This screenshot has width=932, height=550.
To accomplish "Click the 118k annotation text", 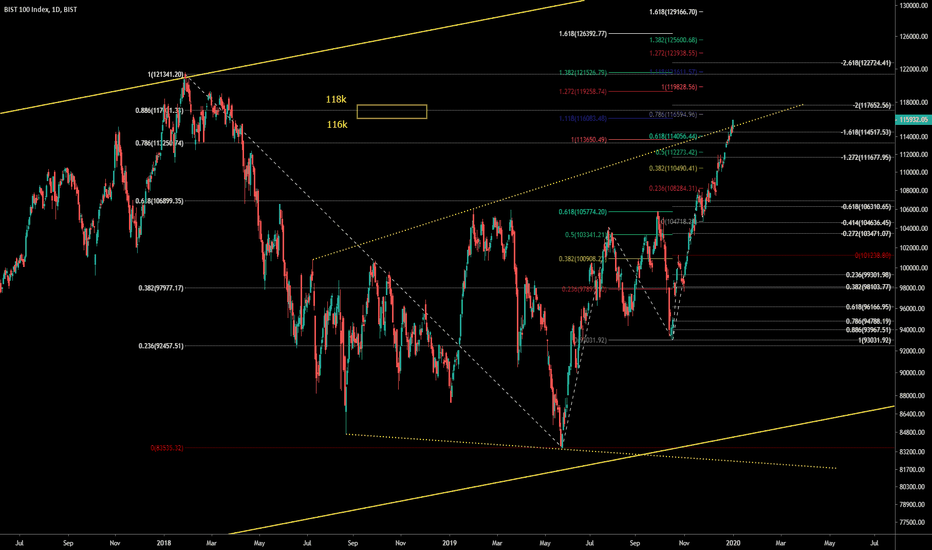I will click(x=336, y=99).
